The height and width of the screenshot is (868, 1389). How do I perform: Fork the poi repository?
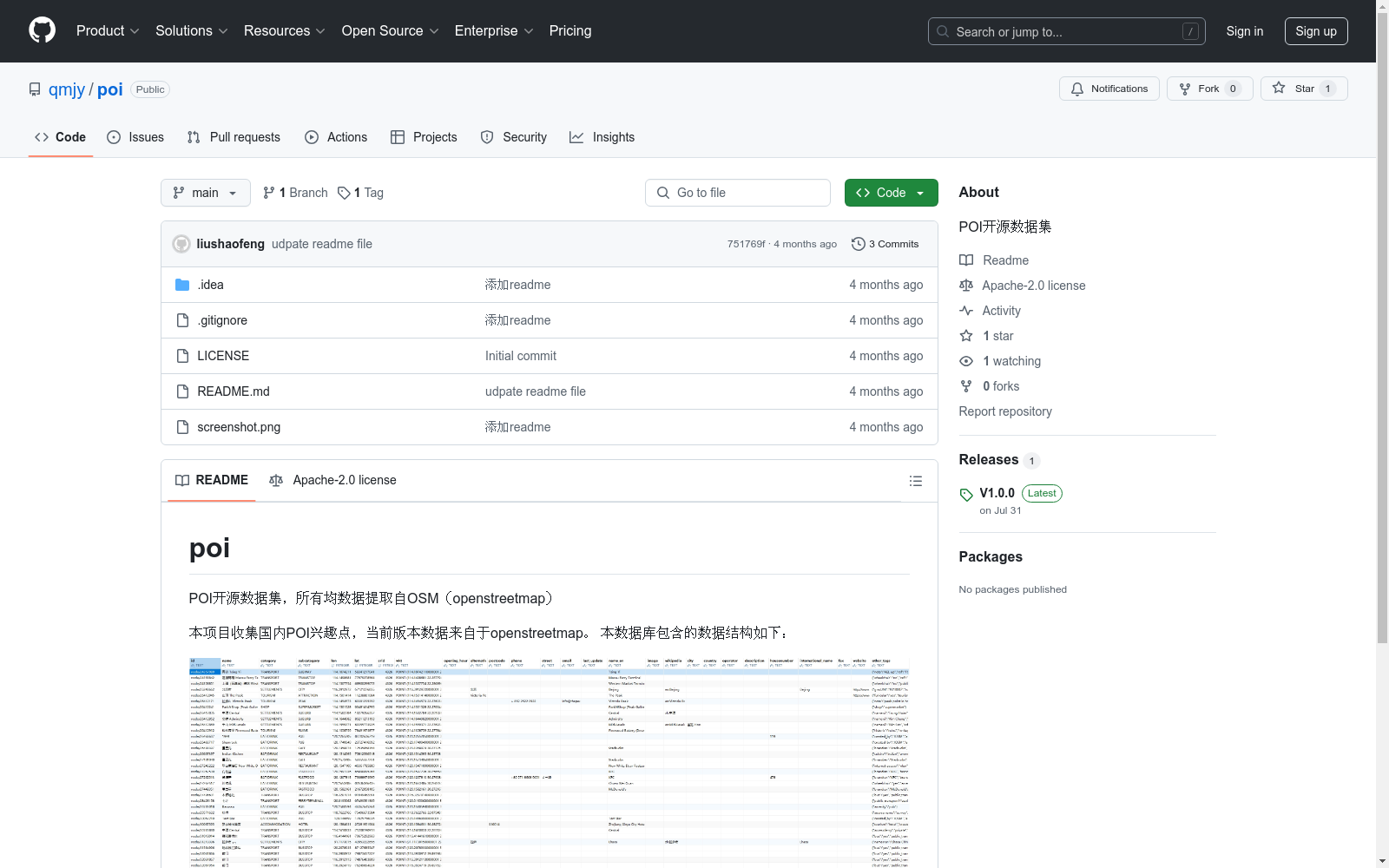coord(1209,89)
